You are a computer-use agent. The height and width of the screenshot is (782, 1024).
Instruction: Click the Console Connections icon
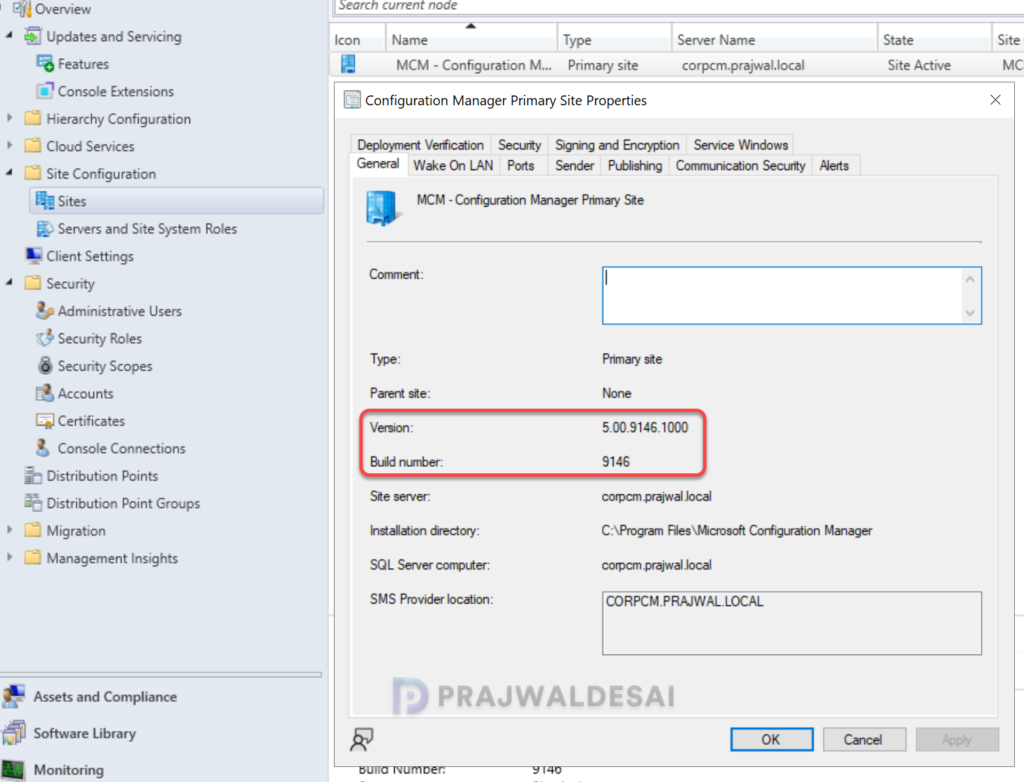tap(43, 448)
